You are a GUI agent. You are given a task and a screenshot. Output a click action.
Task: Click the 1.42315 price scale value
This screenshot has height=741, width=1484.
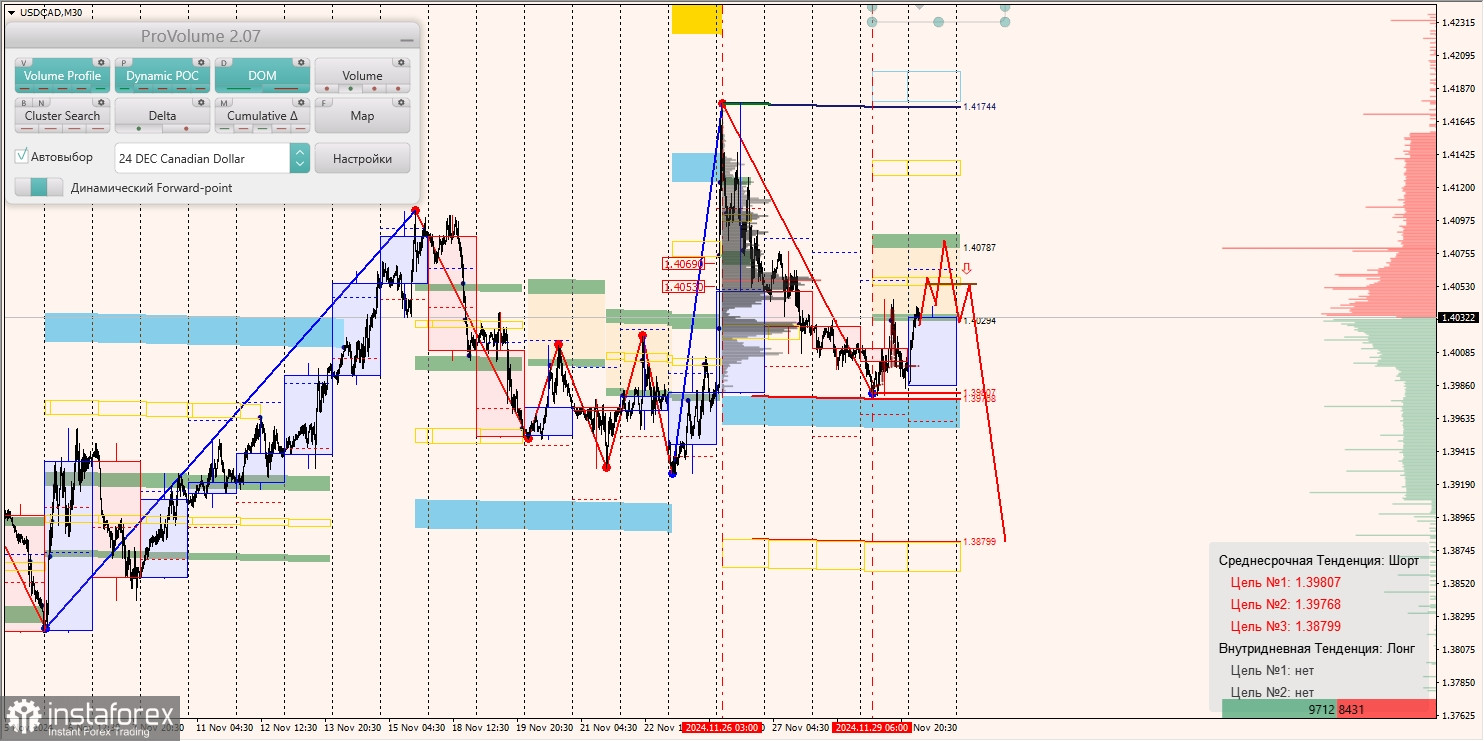[1458, 22]
